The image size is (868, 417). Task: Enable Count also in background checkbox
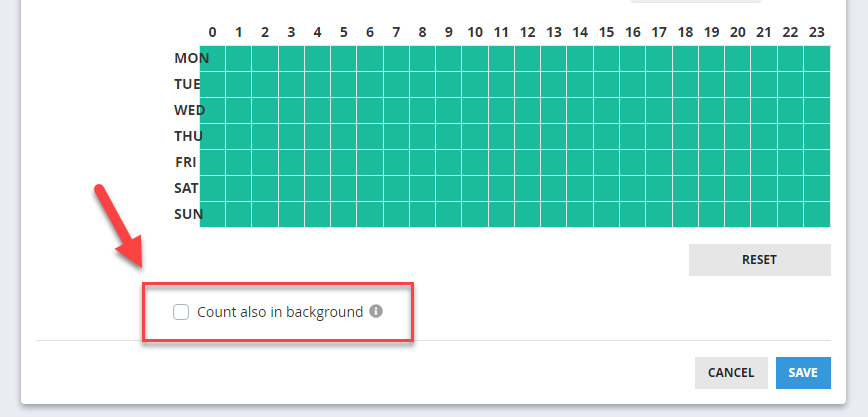[x=181, y=312]
